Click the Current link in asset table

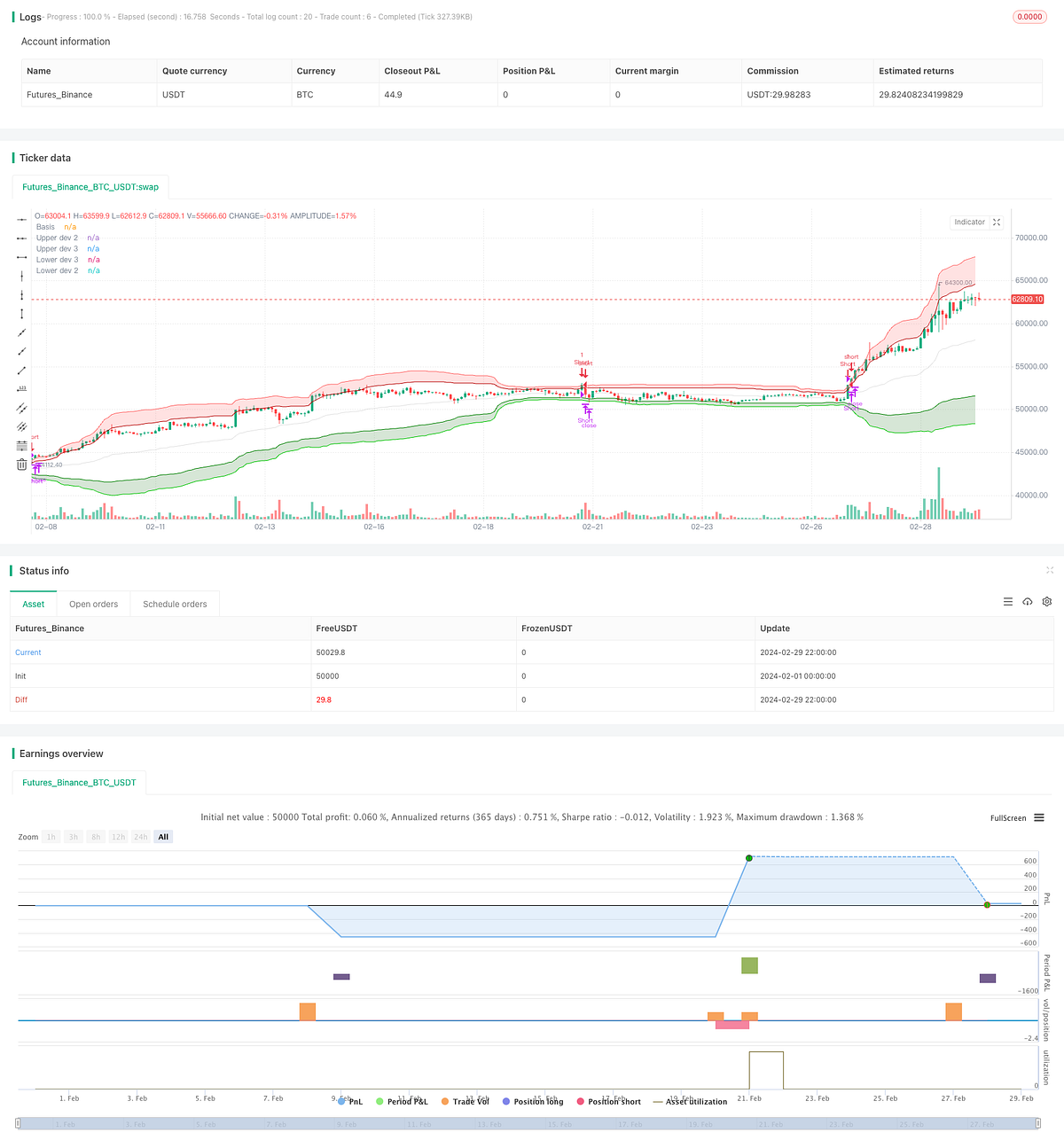click(x=27, y=652)
